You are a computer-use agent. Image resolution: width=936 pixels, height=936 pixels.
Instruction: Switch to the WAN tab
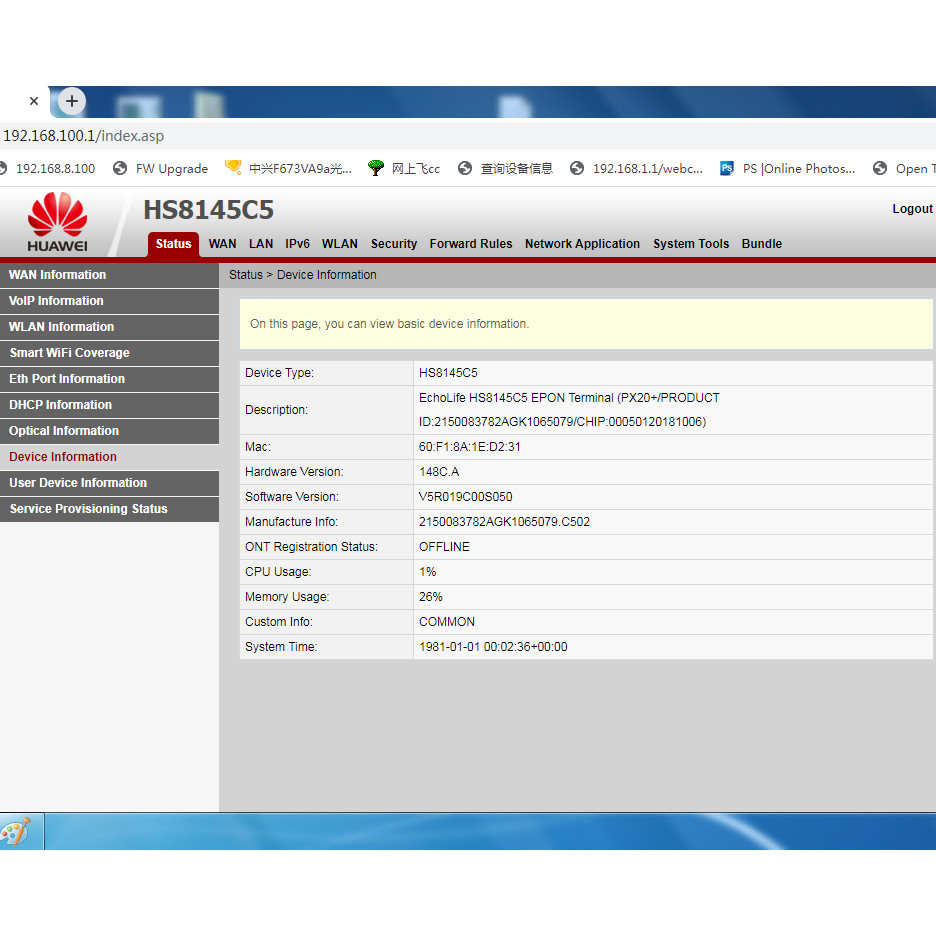pyautogui.click(x=222, y=244)
